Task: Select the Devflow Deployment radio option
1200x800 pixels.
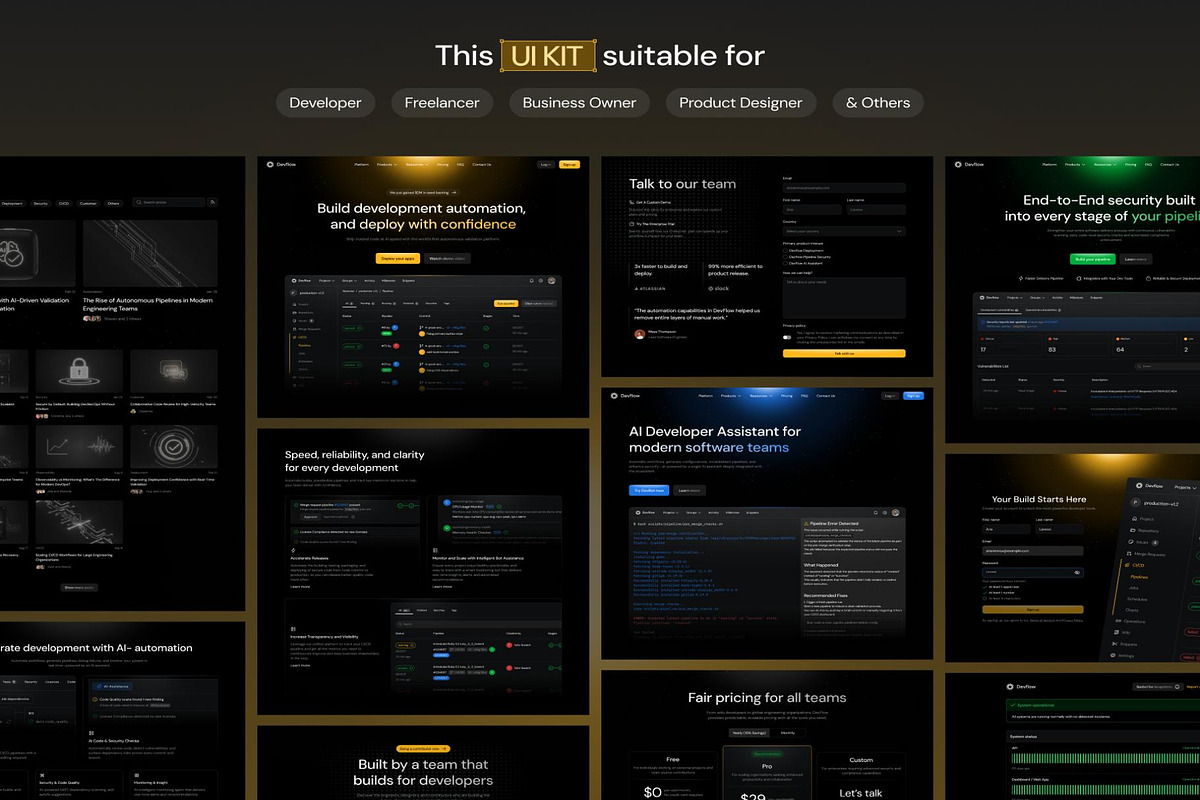Action: 785,250
